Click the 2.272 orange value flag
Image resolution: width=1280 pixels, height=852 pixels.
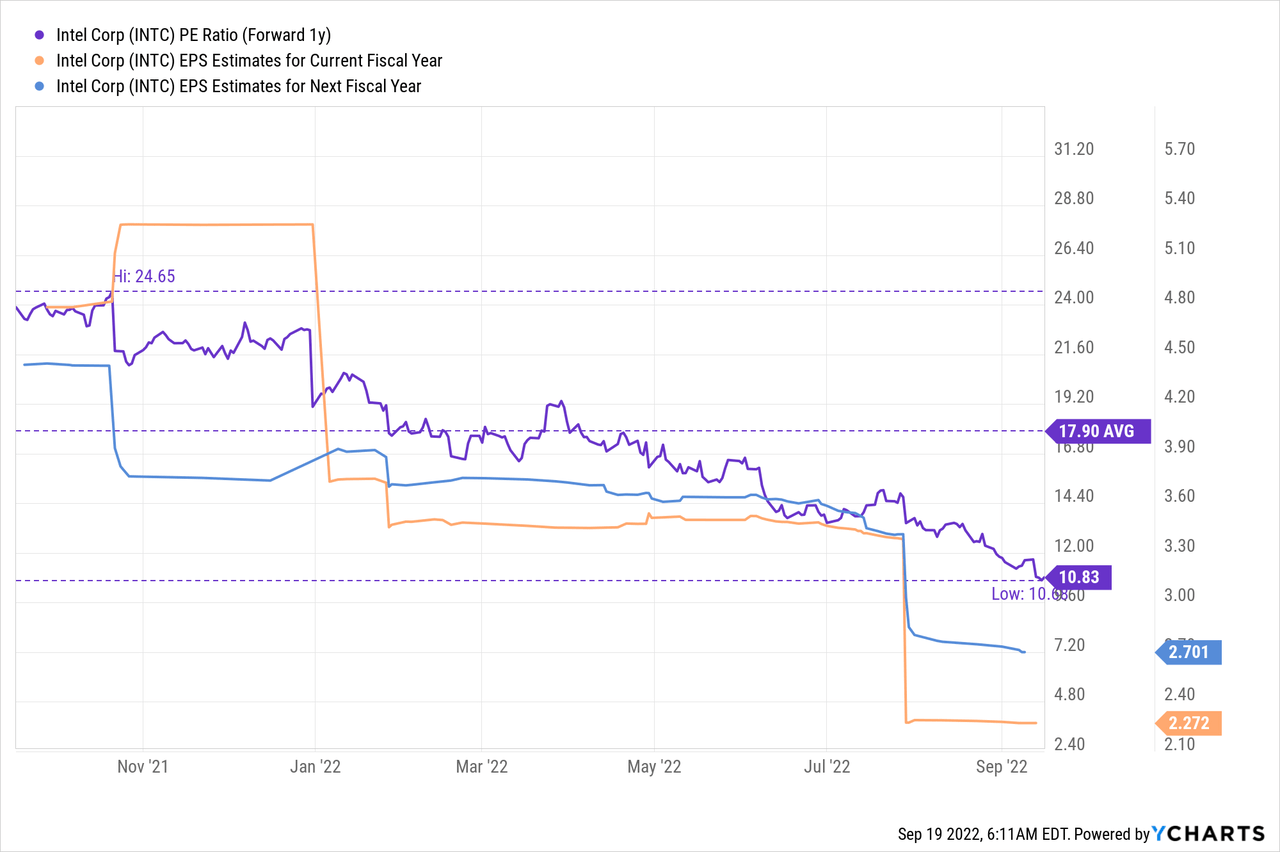pyautogui.click(x=1188, y=723)
